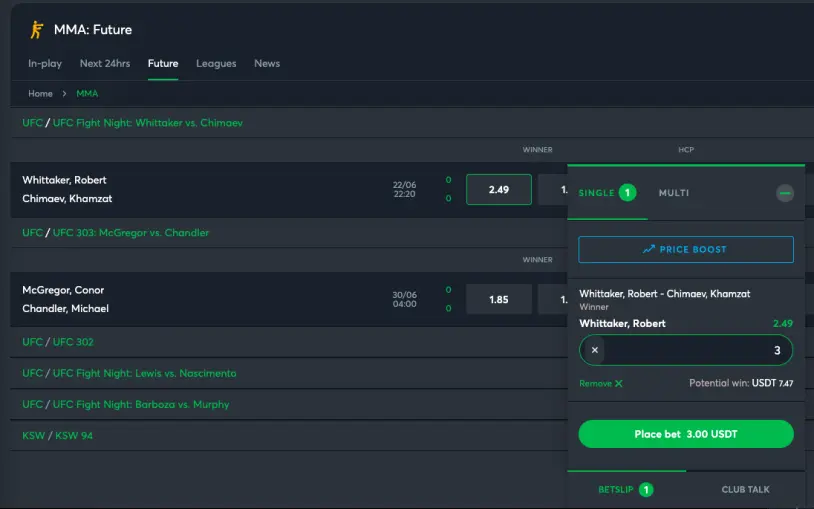Image resolution: width=814 pixels, height=509 pixels.
Task: Go to Home in breadcrumb
Action: pos(40,93)
